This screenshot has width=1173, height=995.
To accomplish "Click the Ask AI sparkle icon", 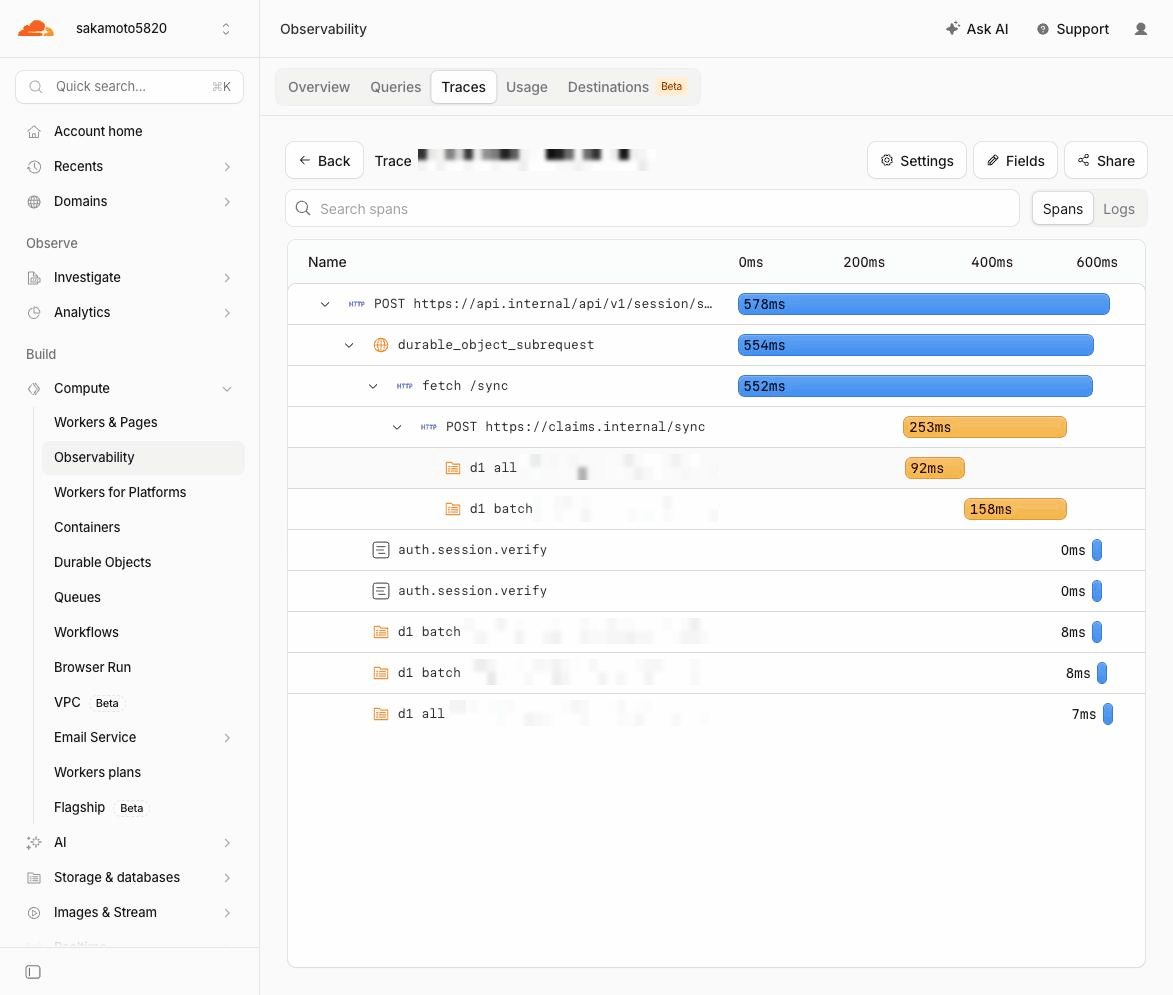I will coord(952,28).
